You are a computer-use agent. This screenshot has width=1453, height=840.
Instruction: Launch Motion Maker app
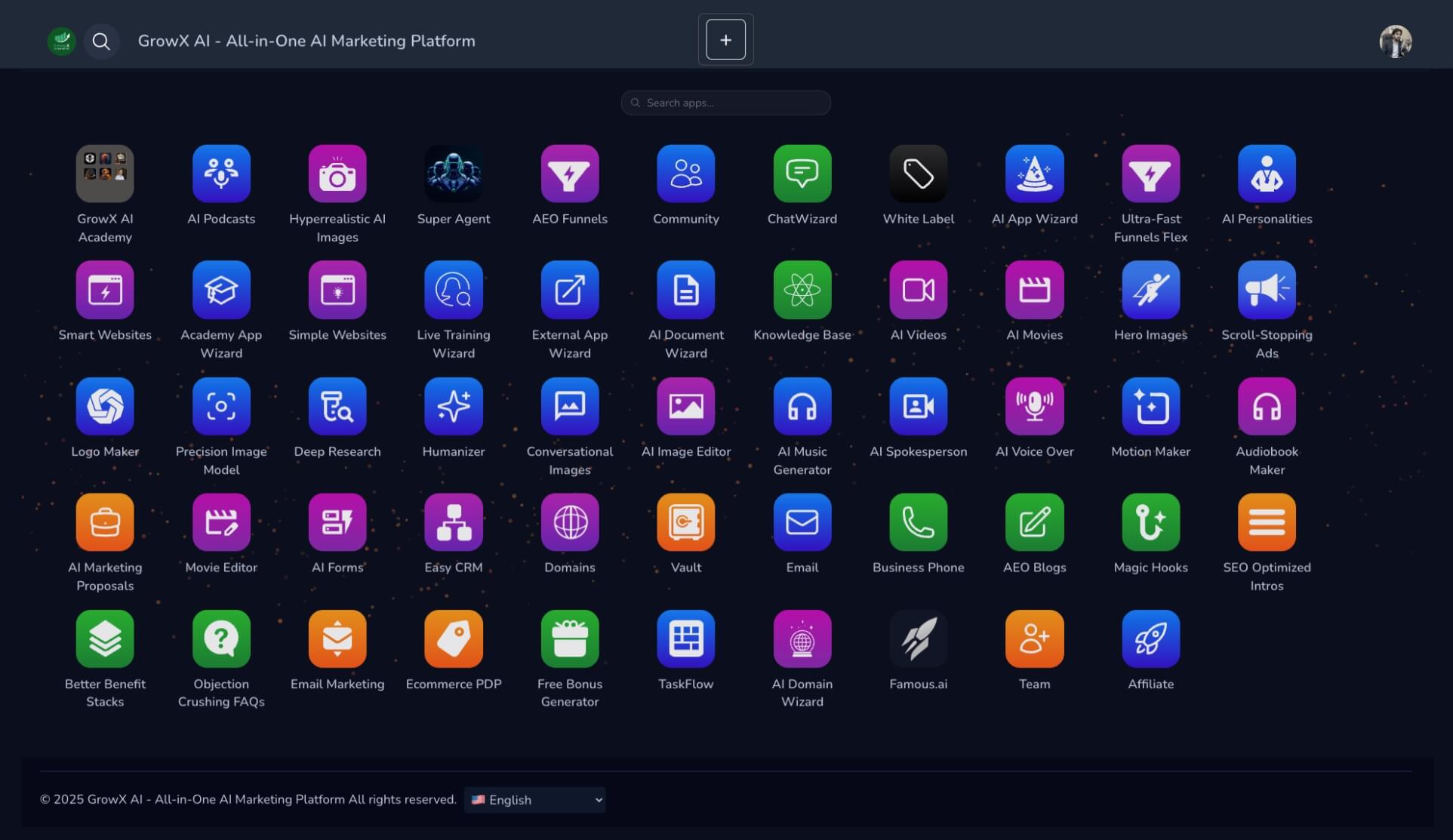1151,406
